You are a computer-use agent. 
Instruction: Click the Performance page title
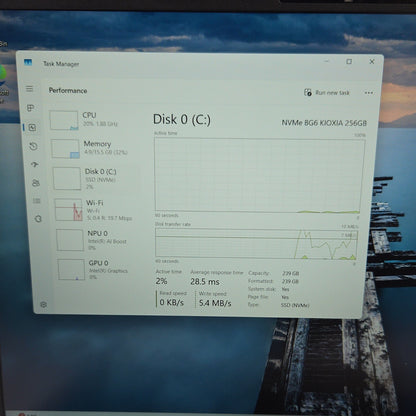pyautogui.click(x=68, y=91)
